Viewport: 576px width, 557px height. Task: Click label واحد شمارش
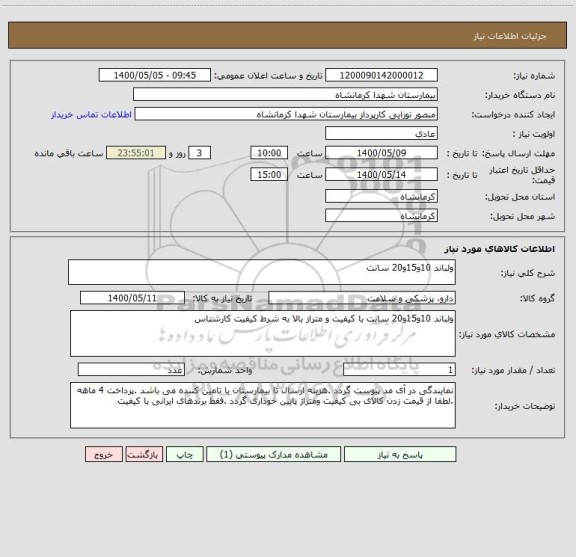(x=225, y=370)
